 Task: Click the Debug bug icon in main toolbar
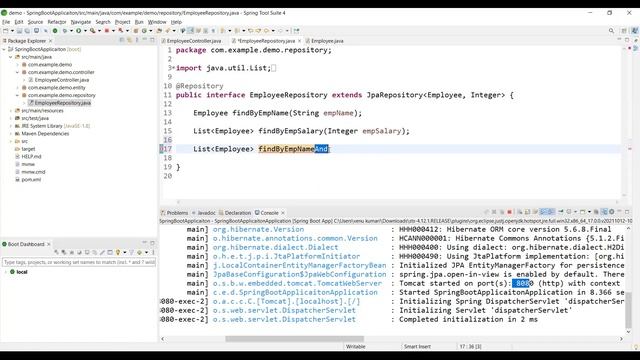[x=64, y=31]
